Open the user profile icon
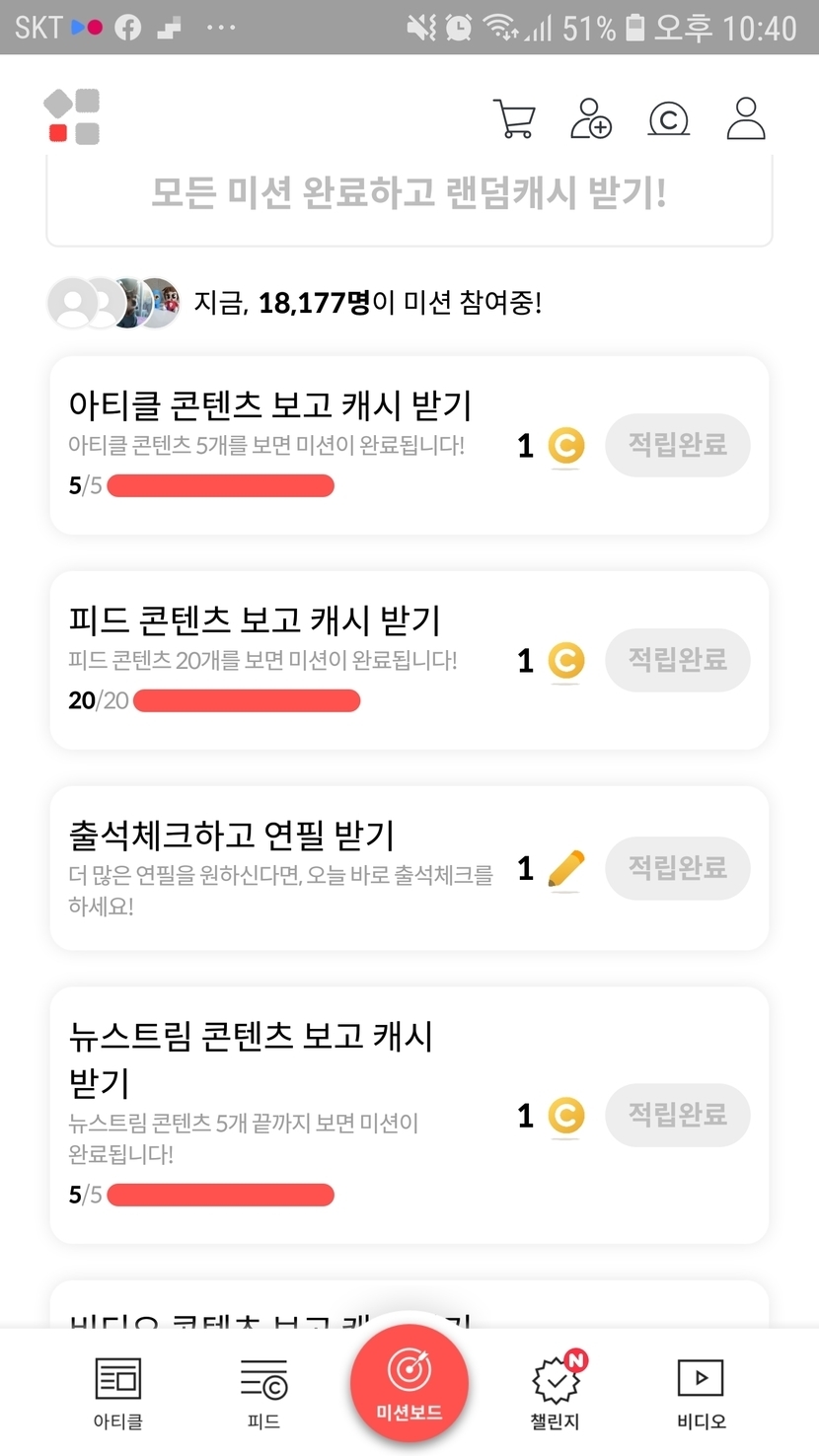This screenshot has width=819, height=1456. [x=746, y=119]
